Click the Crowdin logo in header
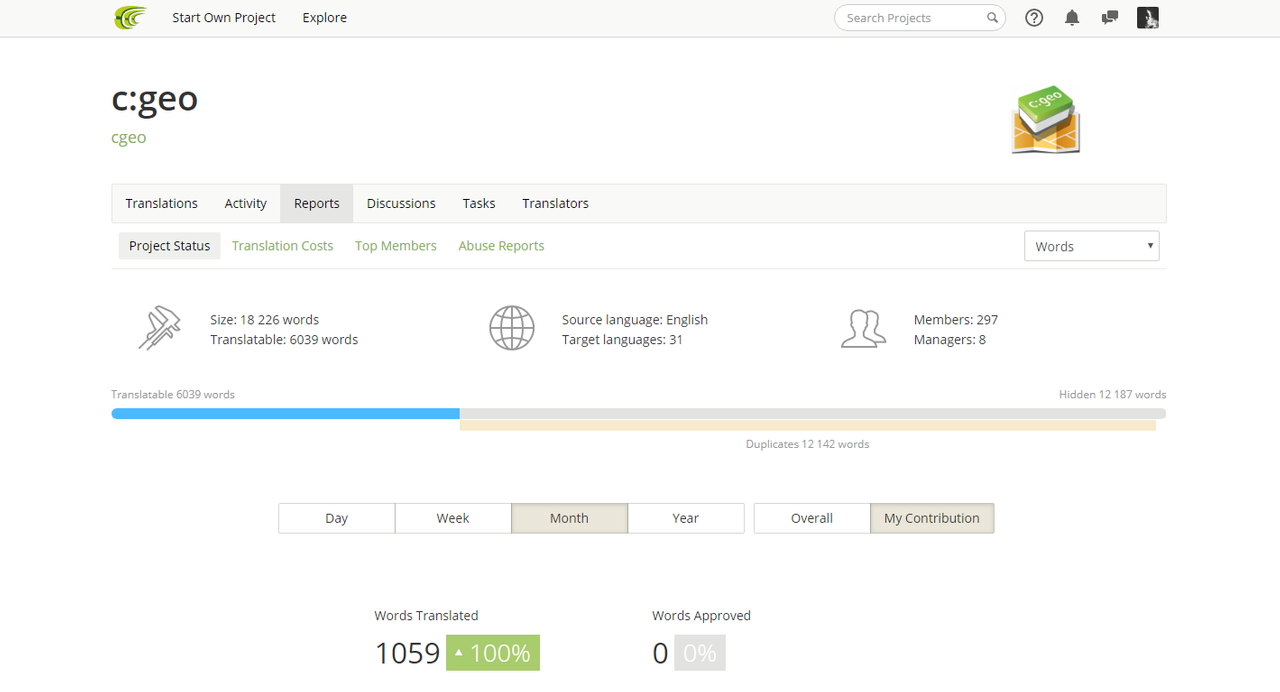1280x692 pixels. pyautogui.click(x=130, y=17)
